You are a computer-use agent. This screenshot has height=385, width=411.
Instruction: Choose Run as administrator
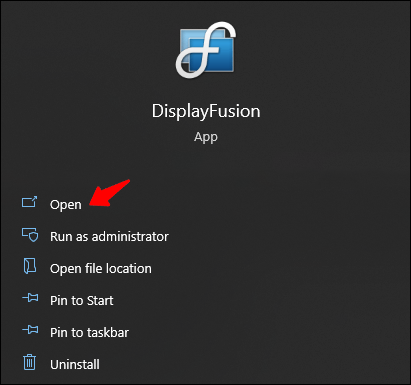tap(109, 237)
